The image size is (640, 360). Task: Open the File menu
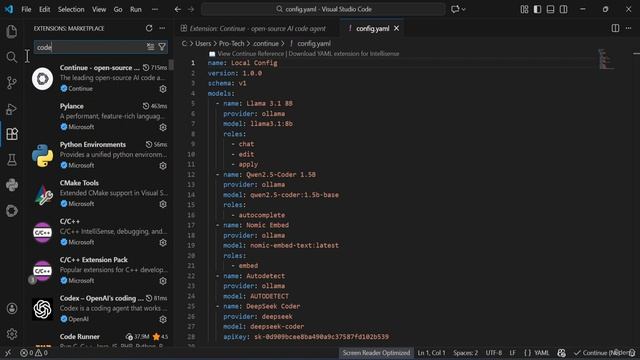[27, 9]
